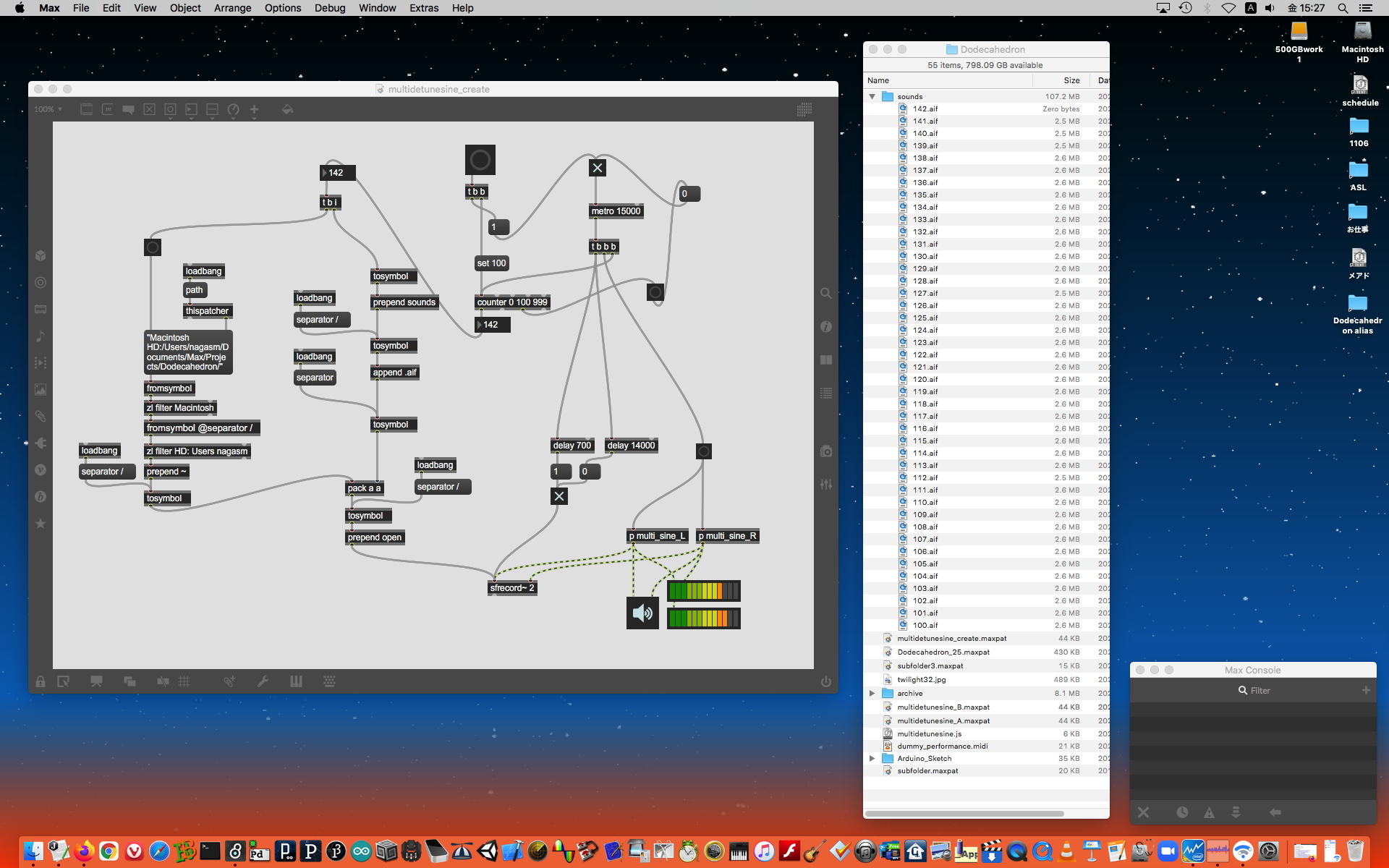Click the bang button above t b b
This screenshot has width=1389, height=868.
pos(480,160)
